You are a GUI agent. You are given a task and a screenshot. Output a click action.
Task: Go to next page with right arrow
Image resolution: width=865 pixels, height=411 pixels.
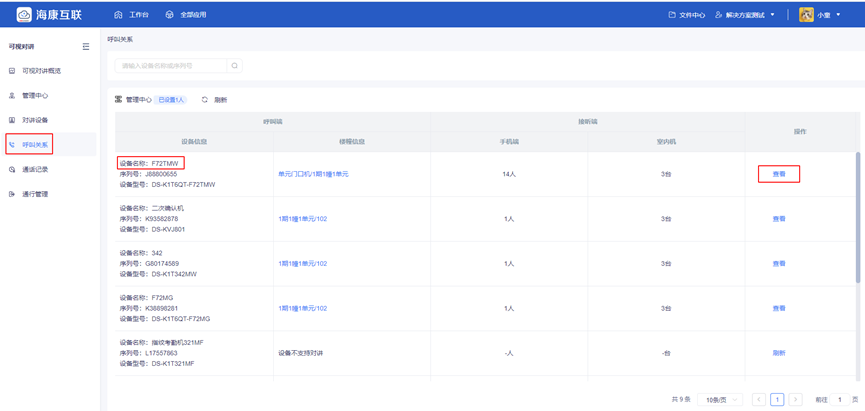click(x=795, y=400)
